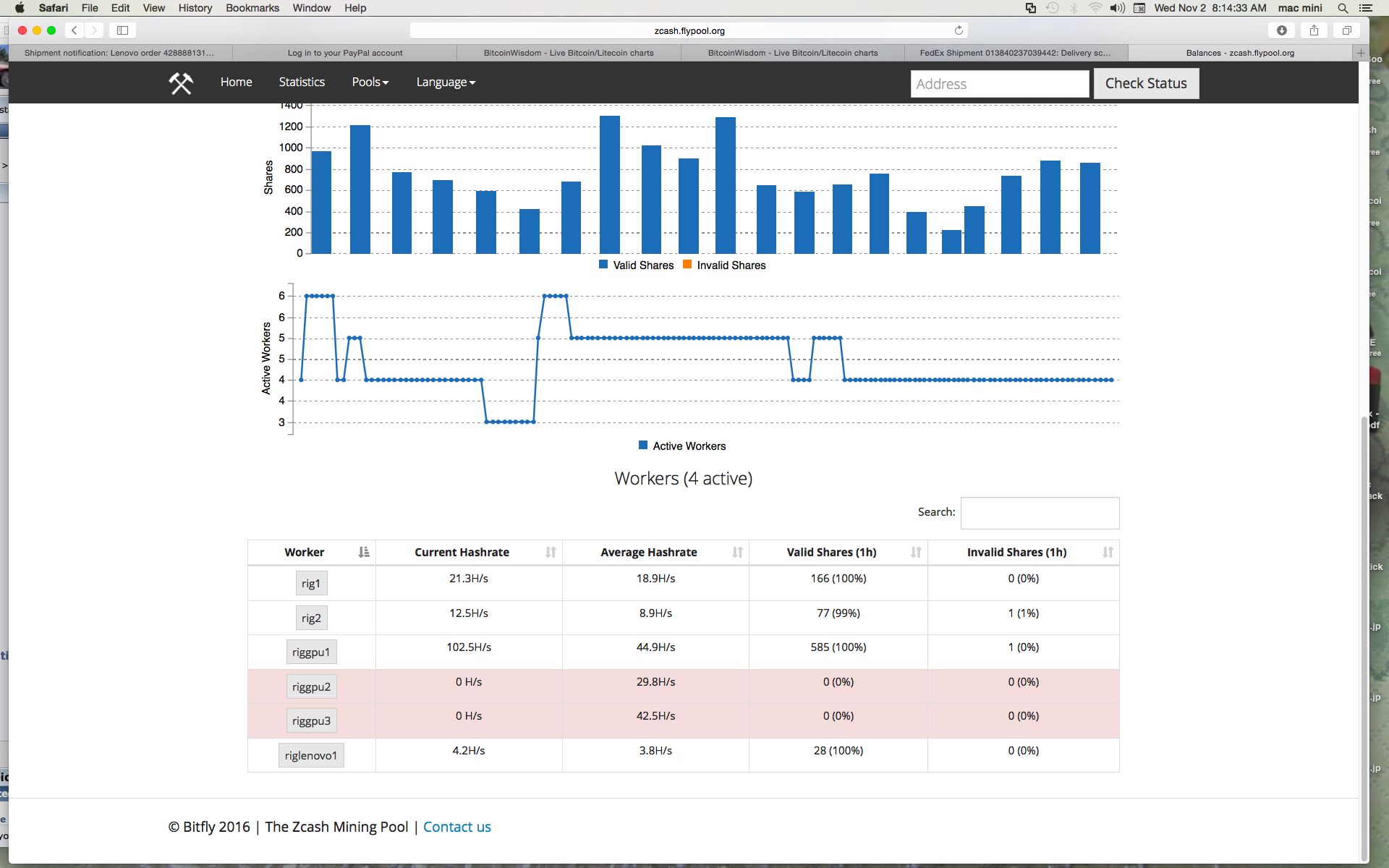Viewport: 1389px width, 868px height.
Task: Open the Safari menu
Action: click(54, 8)
